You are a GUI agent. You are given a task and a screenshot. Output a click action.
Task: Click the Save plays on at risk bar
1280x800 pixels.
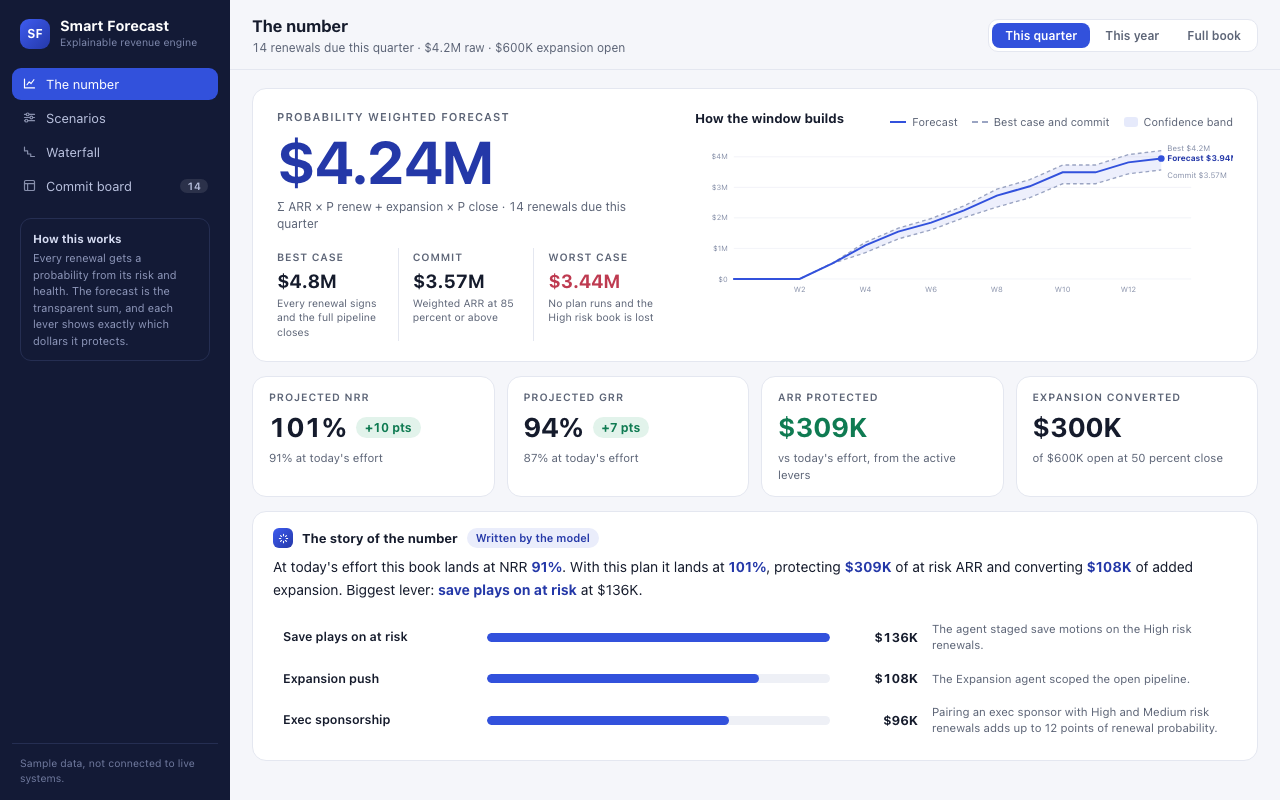pos(658,637)
